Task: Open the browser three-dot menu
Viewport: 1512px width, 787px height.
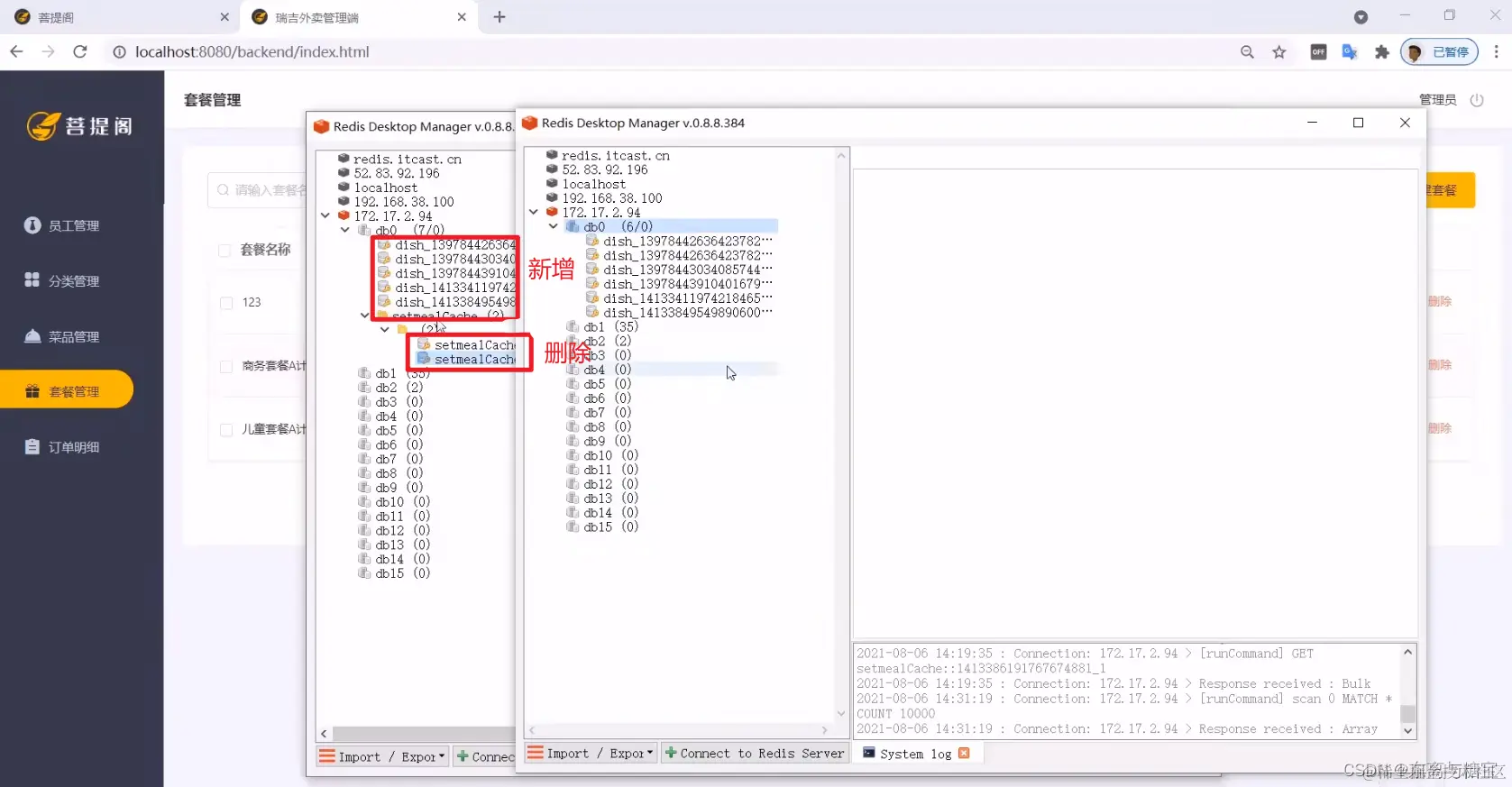Action: (1496, 52)
